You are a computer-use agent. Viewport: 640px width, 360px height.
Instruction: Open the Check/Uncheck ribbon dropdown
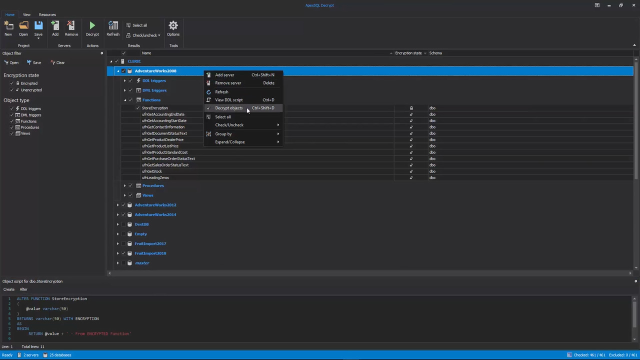(143, 36)
